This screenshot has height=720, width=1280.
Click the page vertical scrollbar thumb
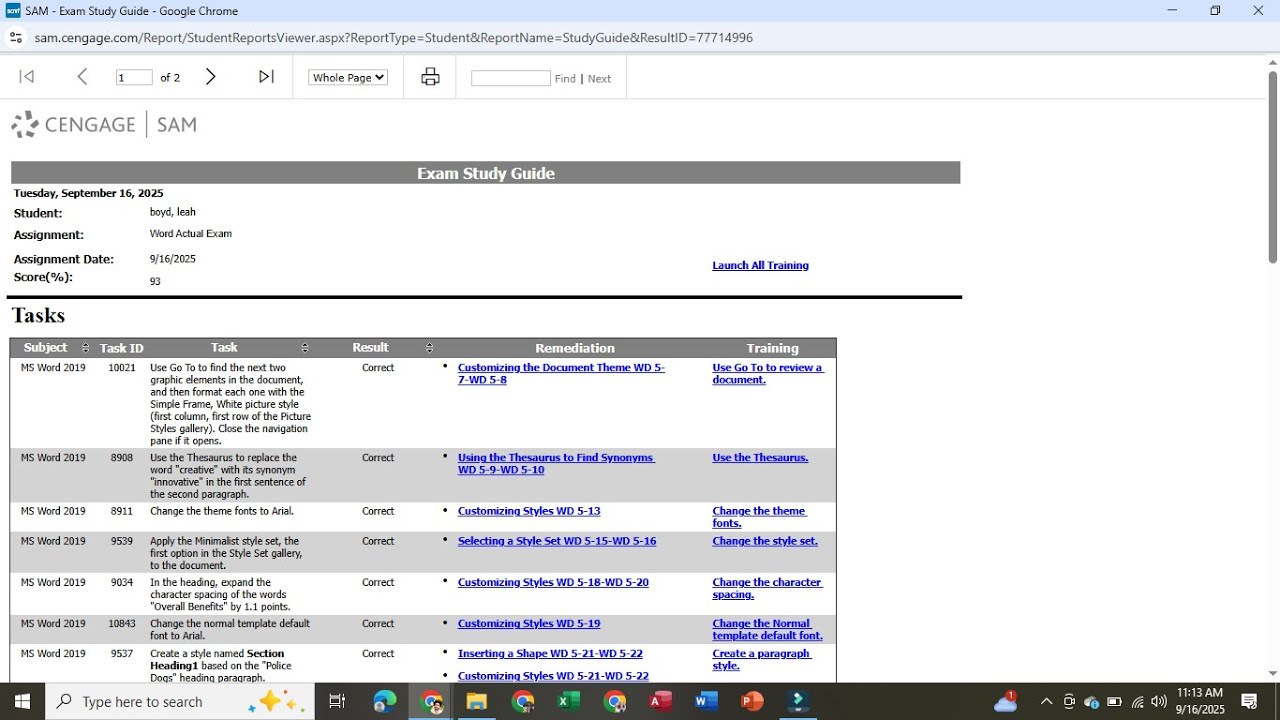point(1272,167)
